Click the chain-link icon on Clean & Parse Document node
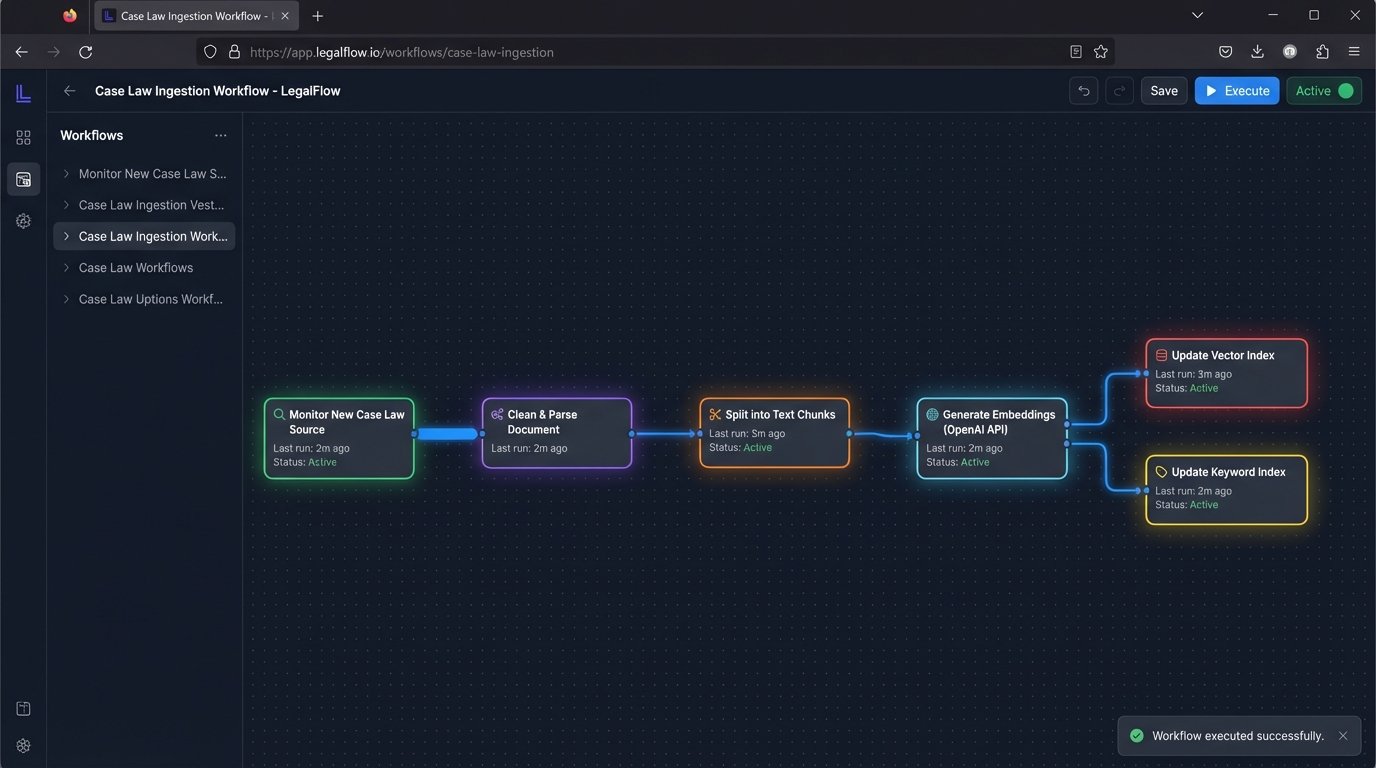 coord(496,413)
